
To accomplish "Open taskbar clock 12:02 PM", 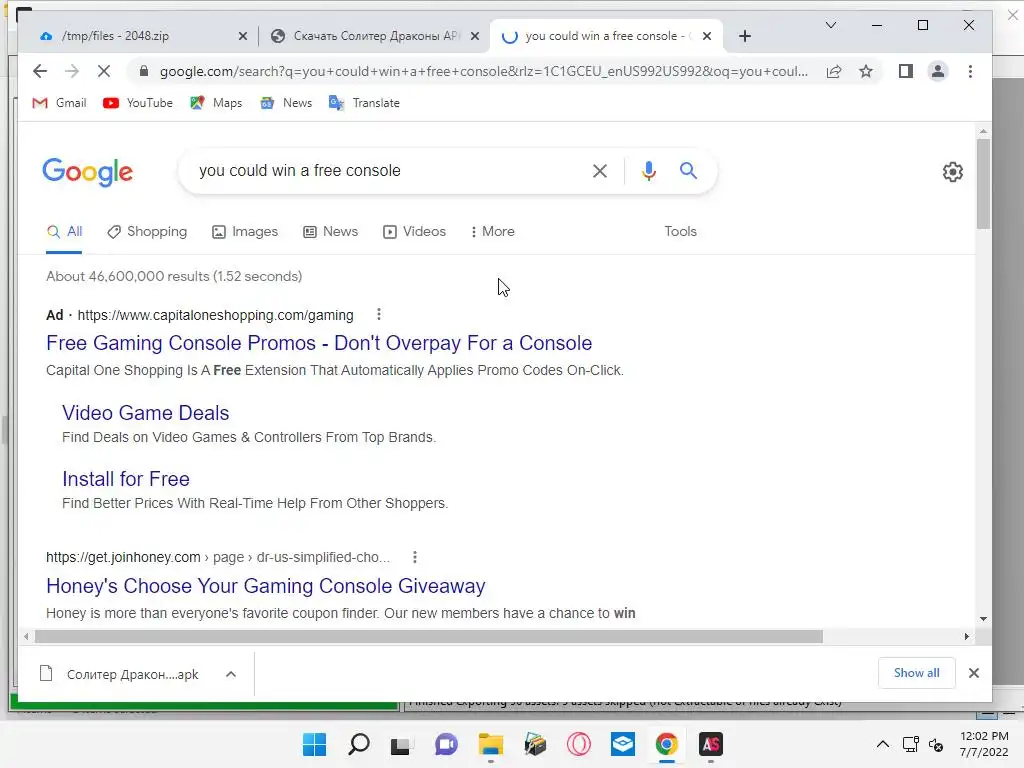I will click(984, 744).
